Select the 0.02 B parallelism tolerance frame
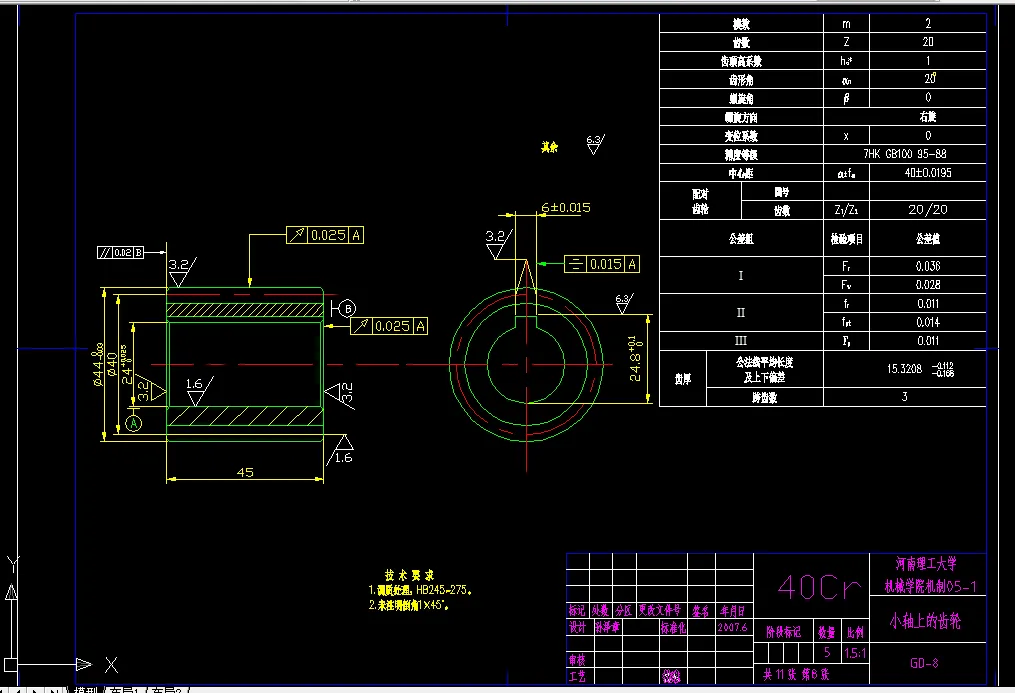 120,252
